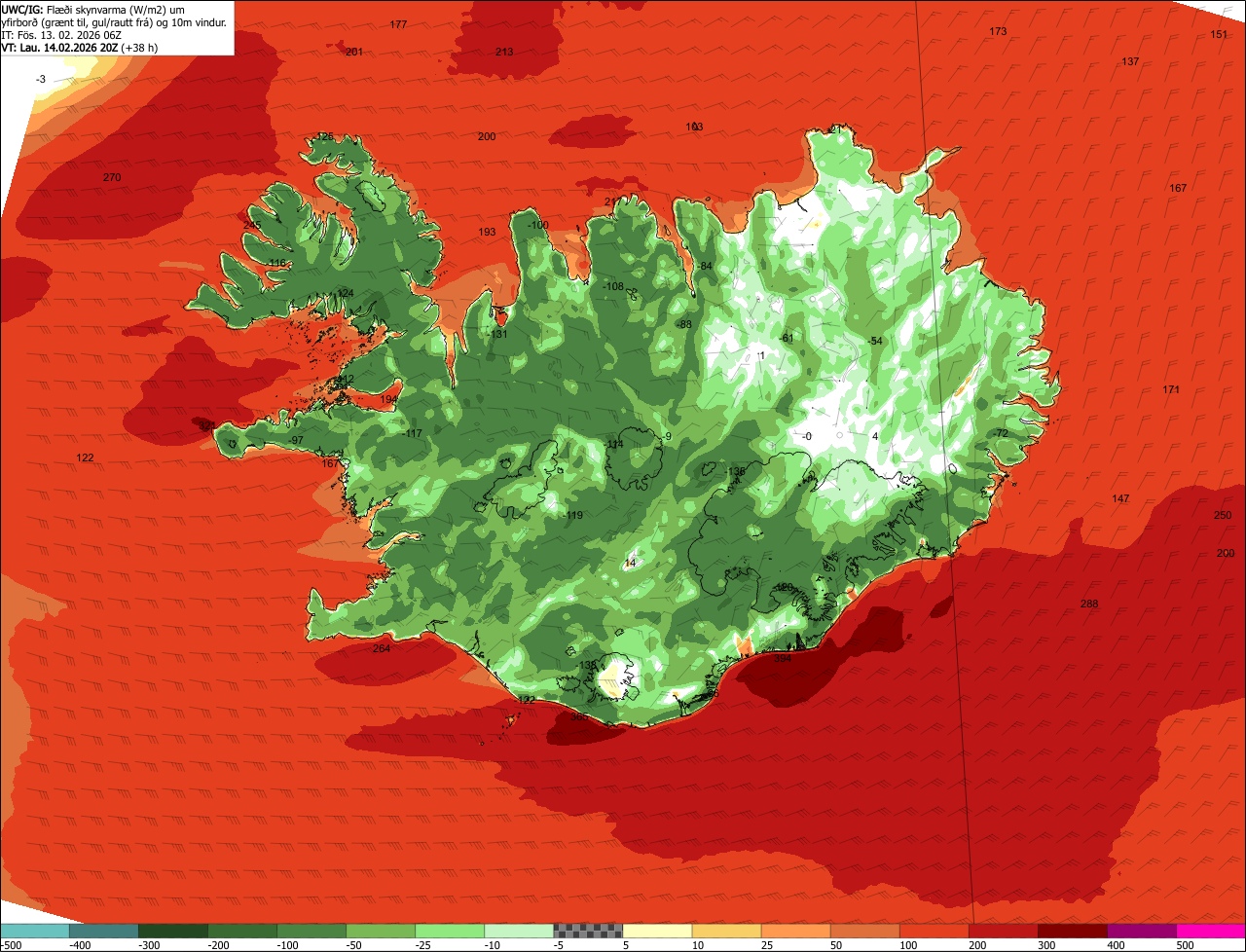Image resolution: width=1246 pixels, height=952 pixels.
Task: Click the '201' flux value near the top
Action: 354,52
